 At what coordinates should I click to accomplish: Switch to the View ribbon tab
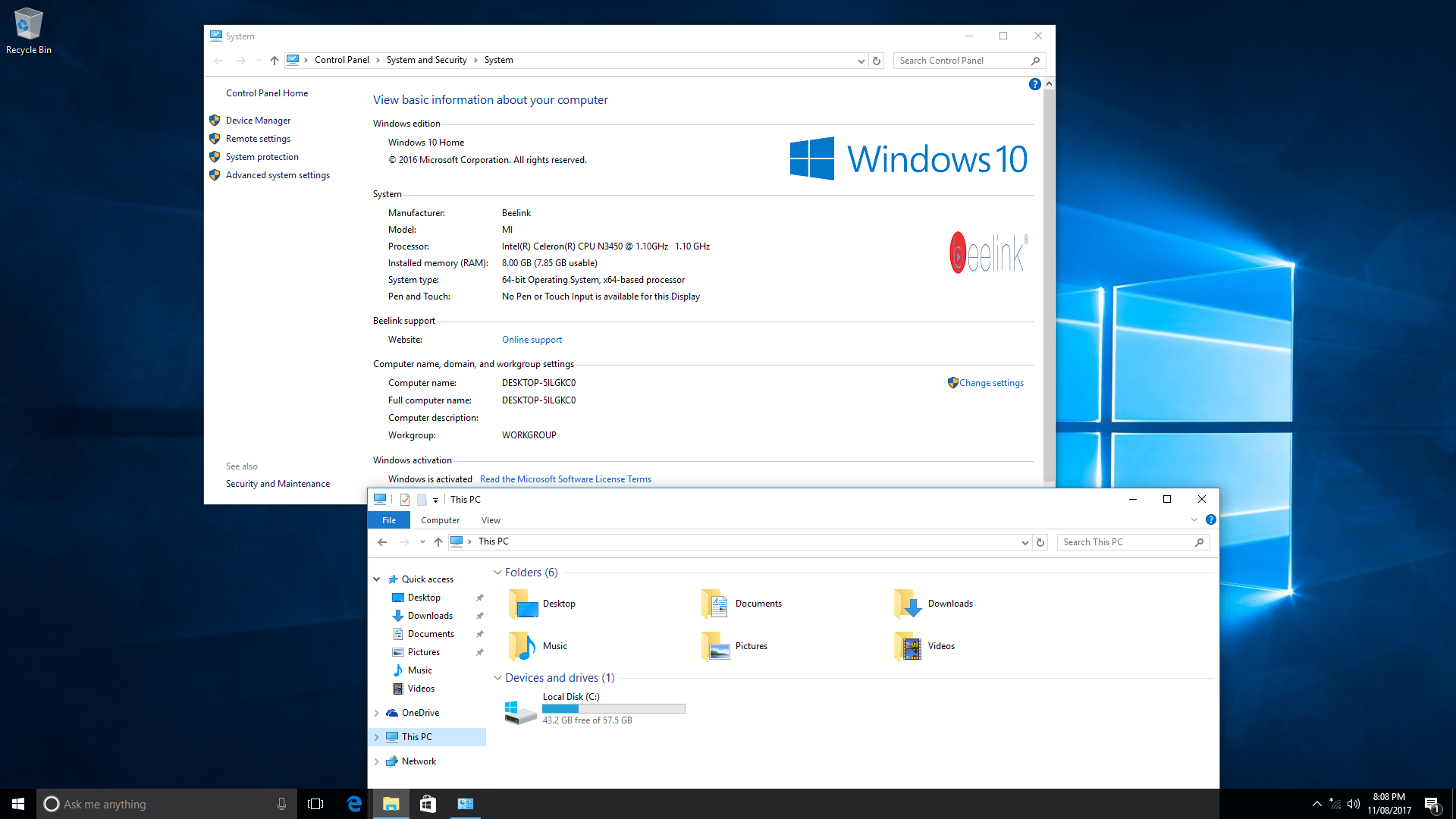click(x=491, y=520)
